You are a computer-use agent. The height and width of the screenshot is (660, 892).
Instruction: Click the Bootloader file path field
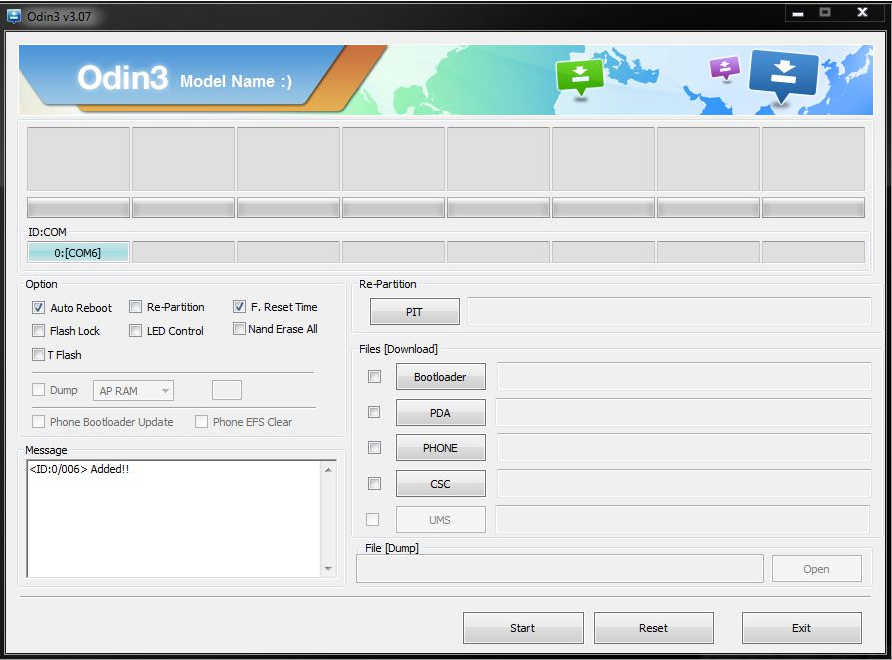point(684,377)
